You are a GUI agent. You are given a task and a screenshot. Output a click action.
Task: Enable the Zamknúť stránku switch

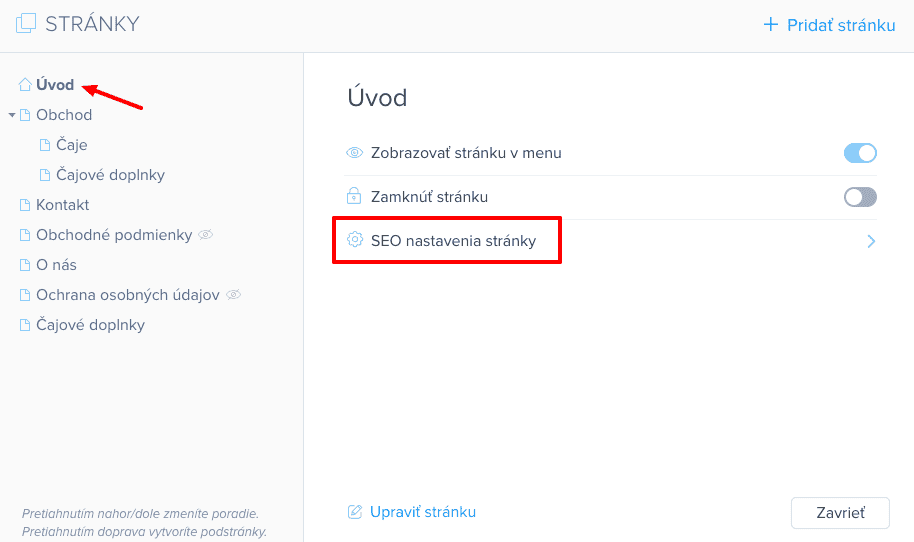(860, 197)
